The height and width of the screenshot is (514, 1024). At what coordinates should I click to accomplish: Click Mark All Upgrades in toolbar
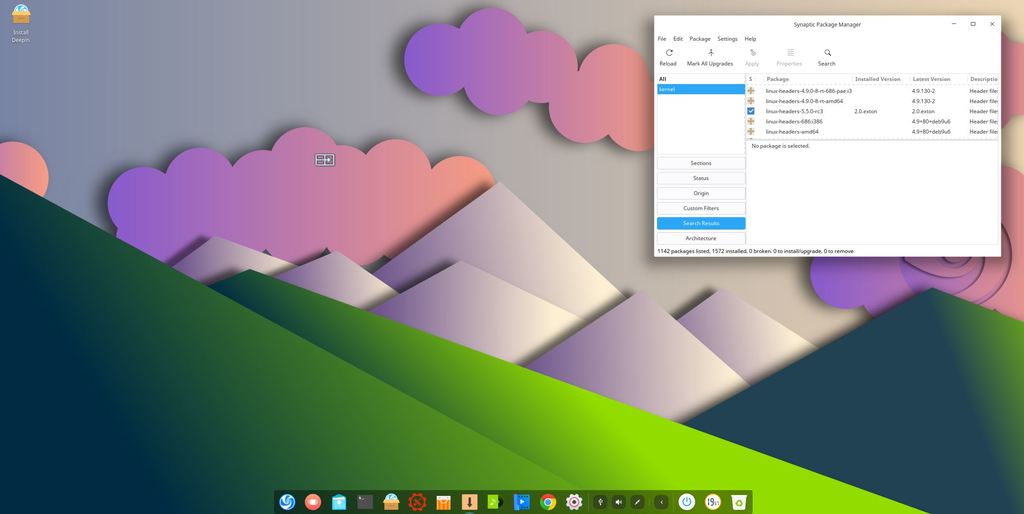pos(710,57)
